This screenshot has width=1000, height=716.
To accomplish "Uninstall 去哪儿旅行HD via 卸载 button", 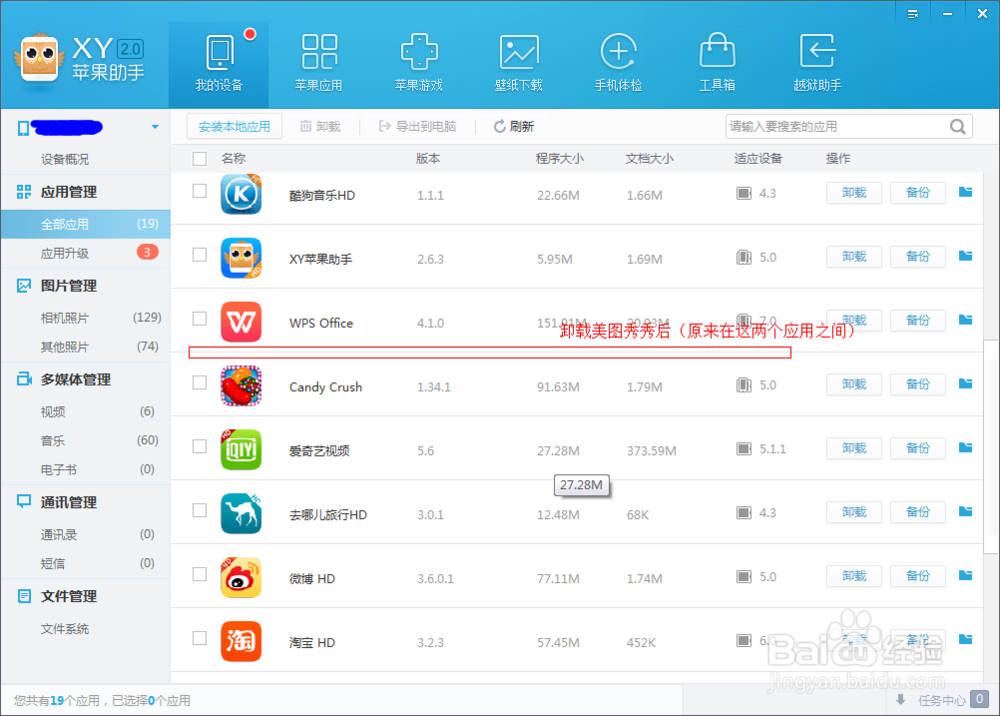I will coord(853,511).
